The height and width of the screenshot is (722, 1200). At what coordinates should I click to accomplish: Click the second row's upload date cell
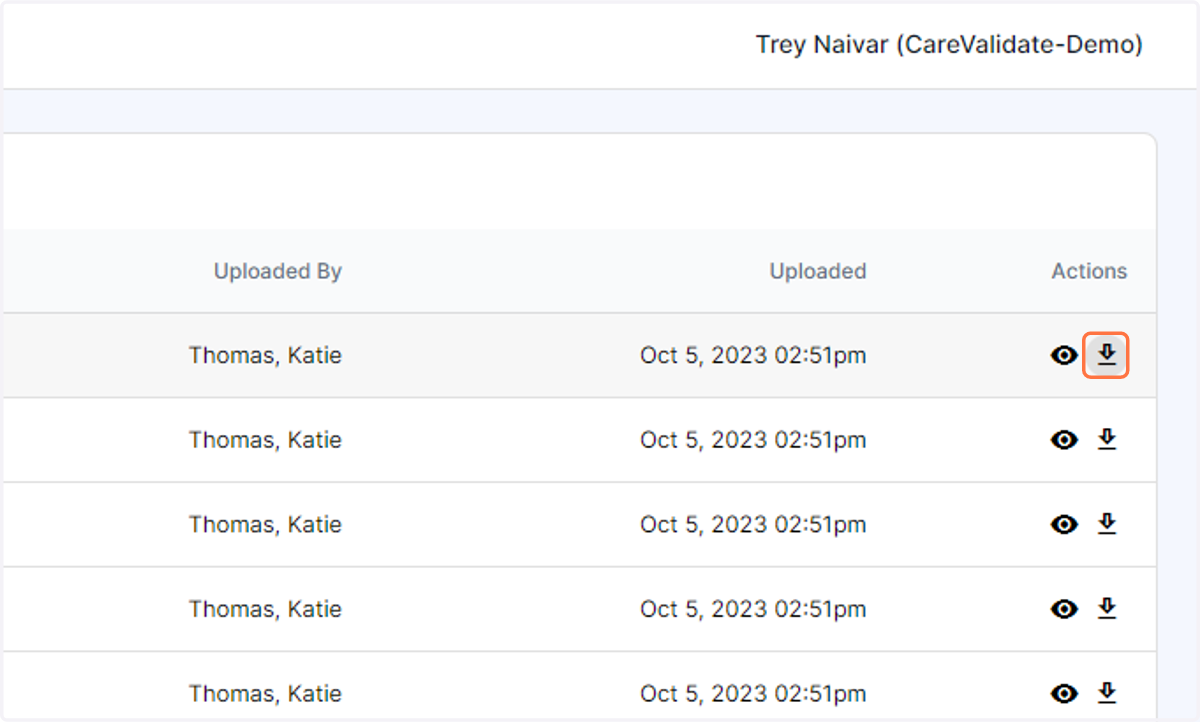[x=753, y=440]
